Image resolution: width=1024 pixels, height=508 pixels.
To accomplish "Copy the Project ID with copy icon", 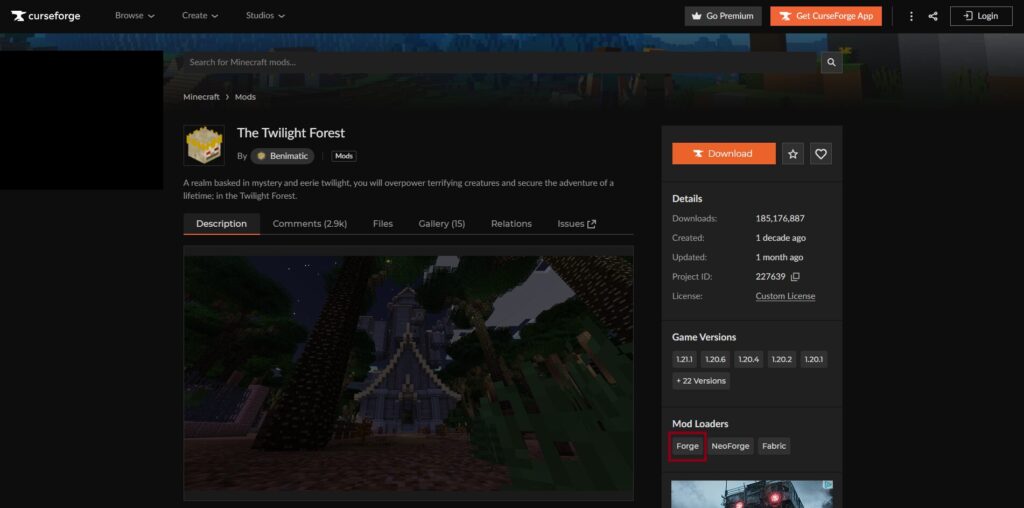I will click(795, 277).
